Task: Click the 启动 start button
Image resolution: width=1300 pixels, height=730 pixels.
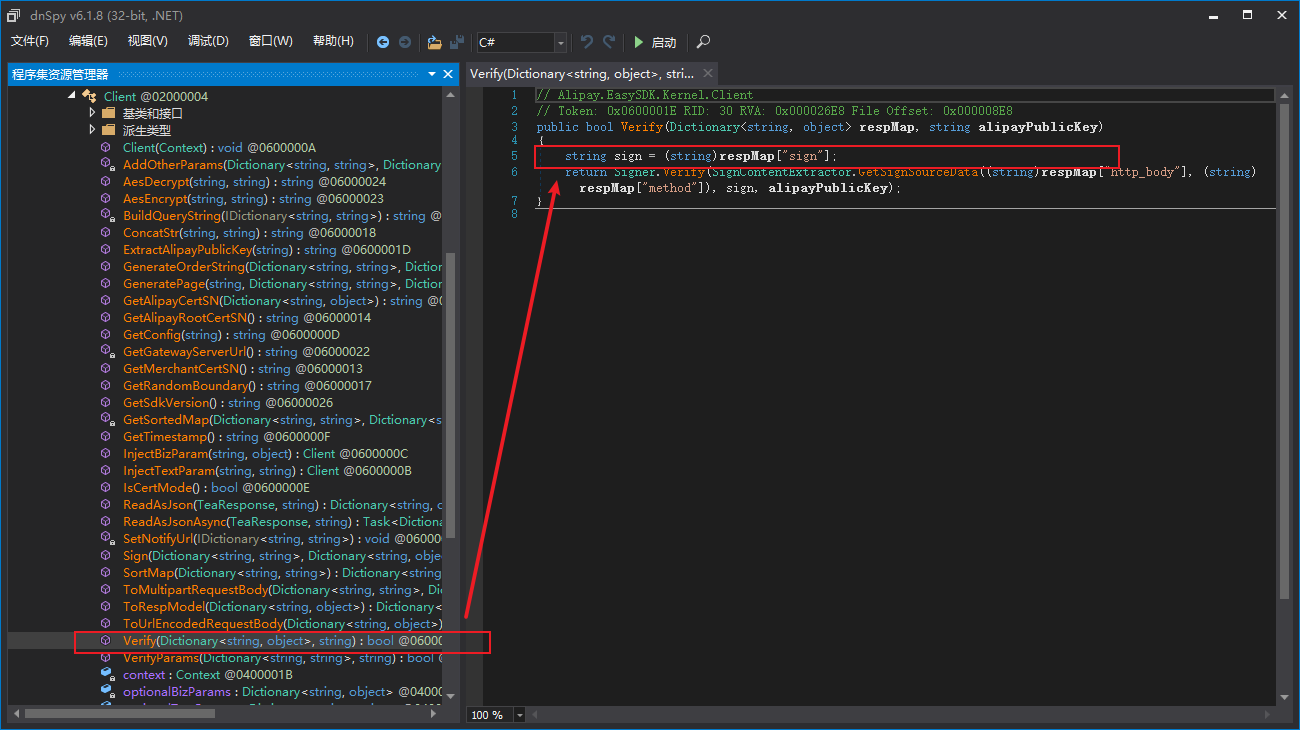Action: click(655, 42)
